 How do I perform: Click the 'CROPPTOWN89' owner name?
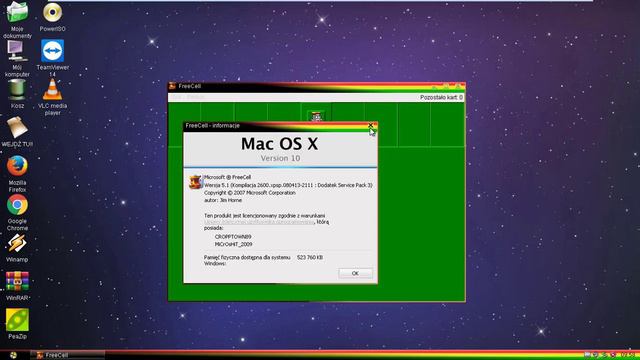(x=233, y=237)
